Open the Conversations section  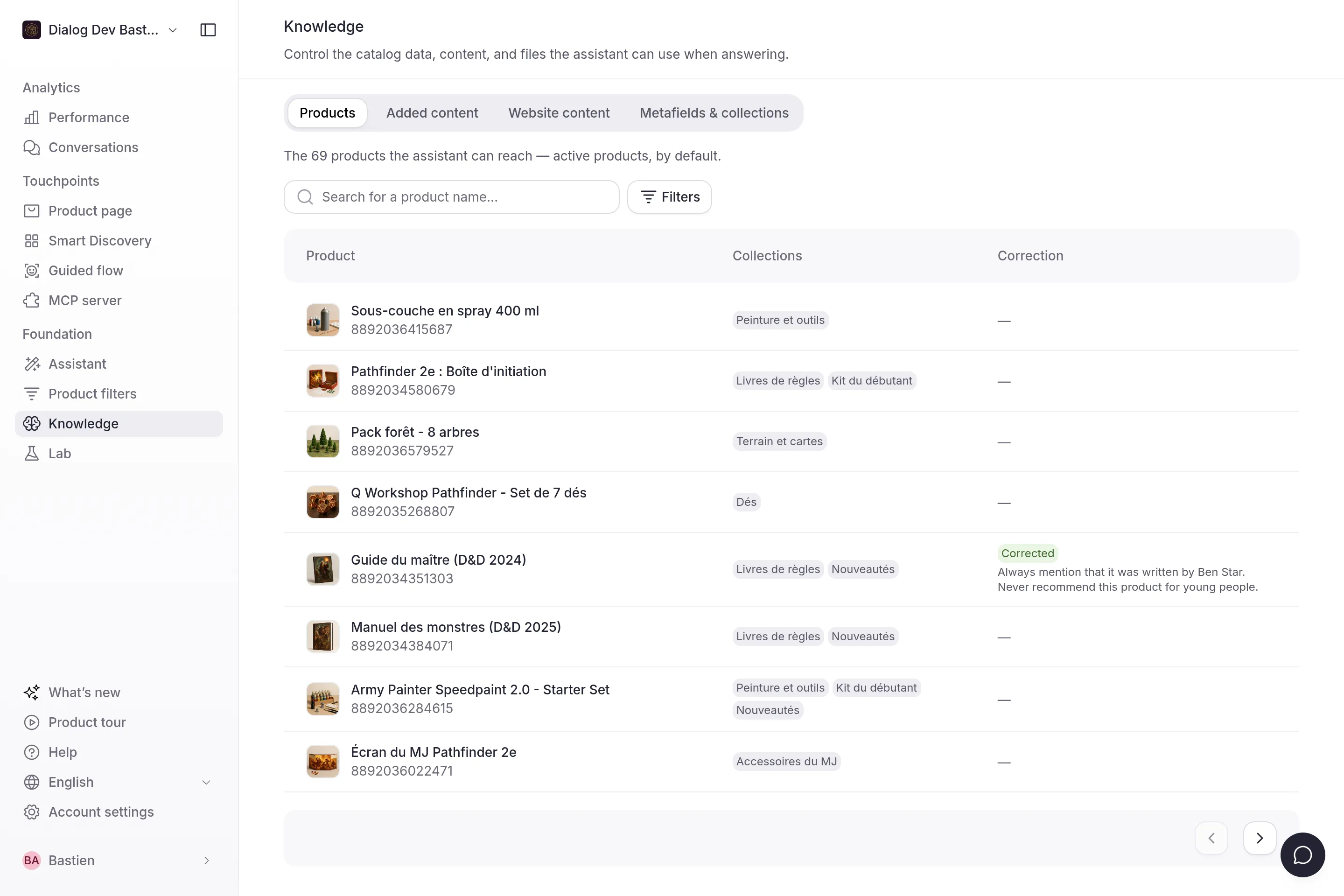(x=119, y=147)
